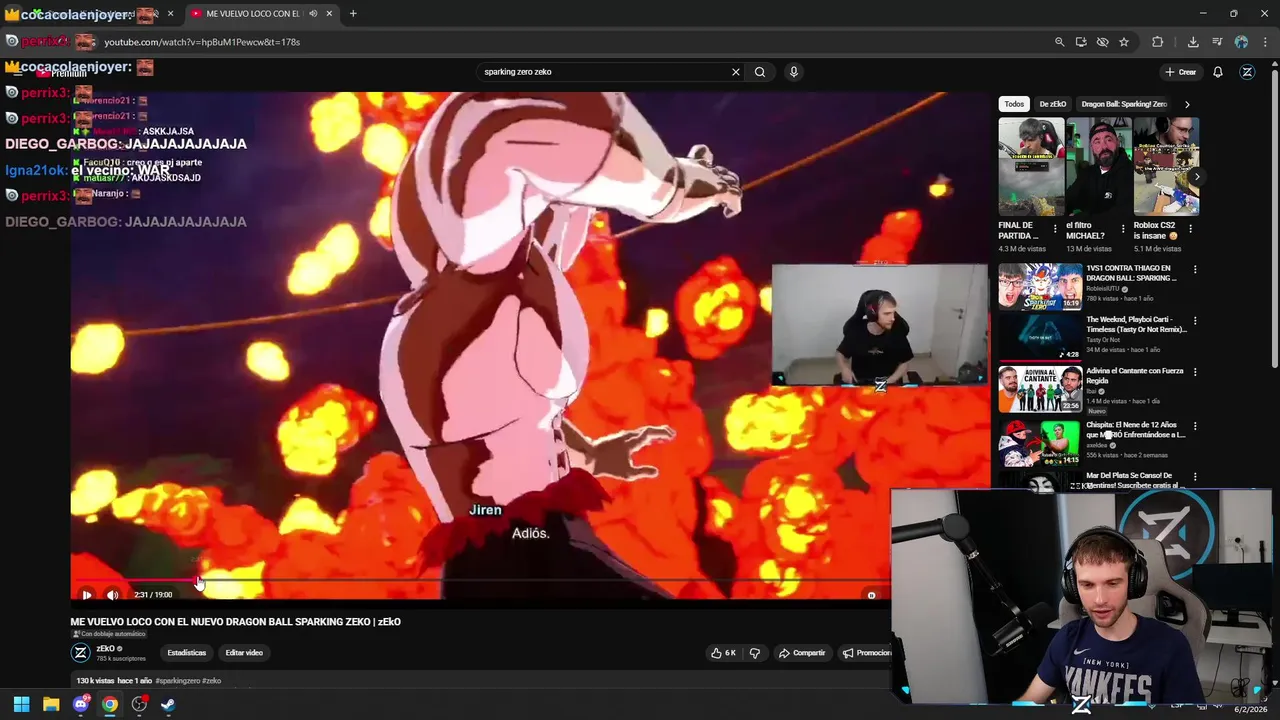This screenshot has width=1280, height=720.
Task: Open options for '1VS1 CONTRA THIAGO' video
Action: click(1194, 270)
